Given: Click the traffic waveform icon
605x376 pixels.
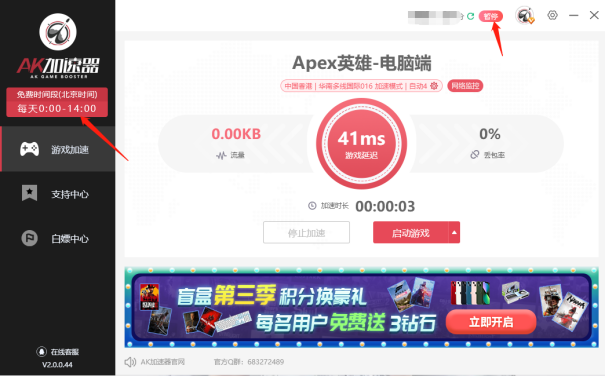Looking at the screenshot, I should 221,155.
